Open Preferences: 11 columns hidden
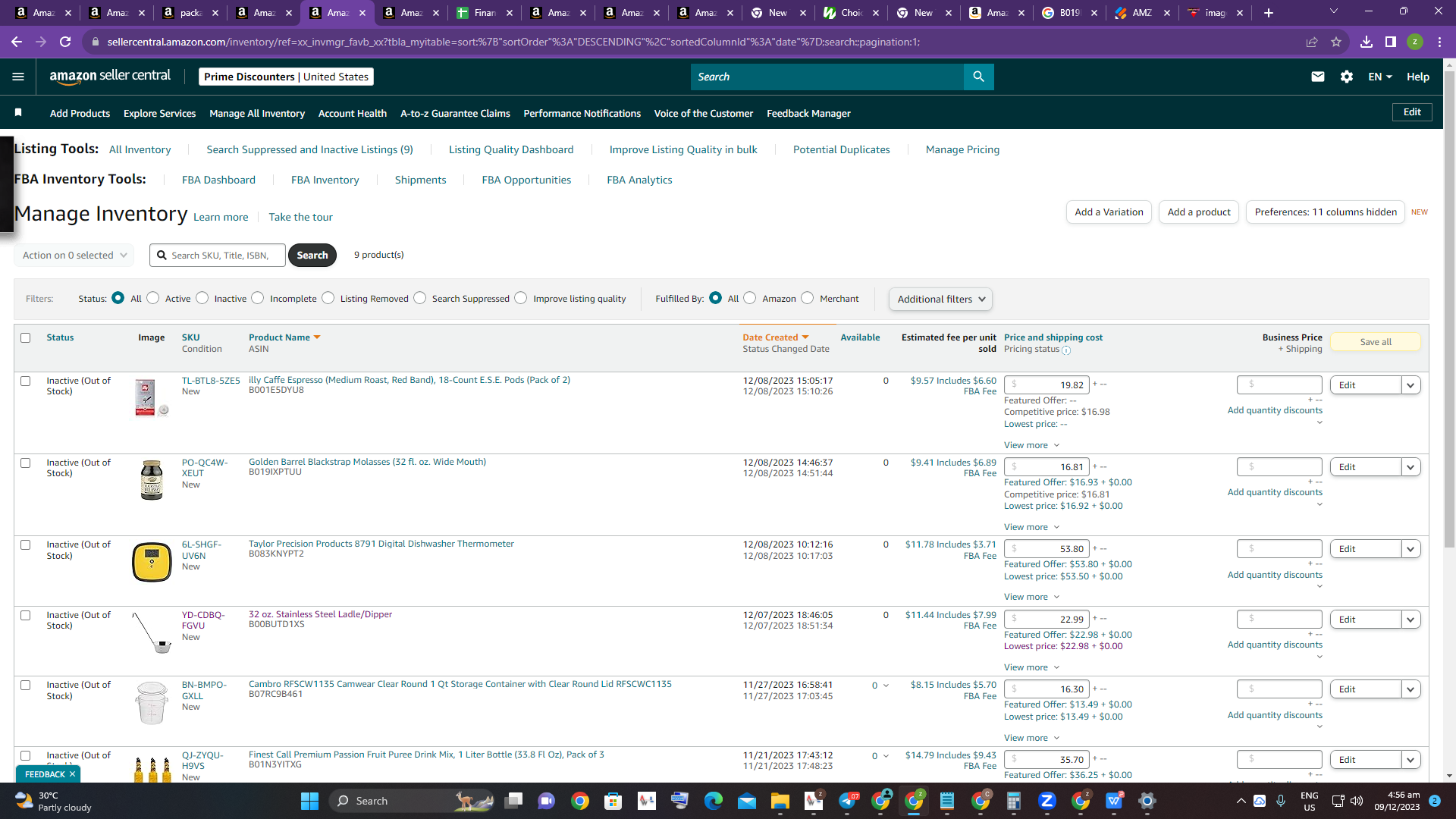Viewport: 1456px width, 819px height. coord(1326,212)
